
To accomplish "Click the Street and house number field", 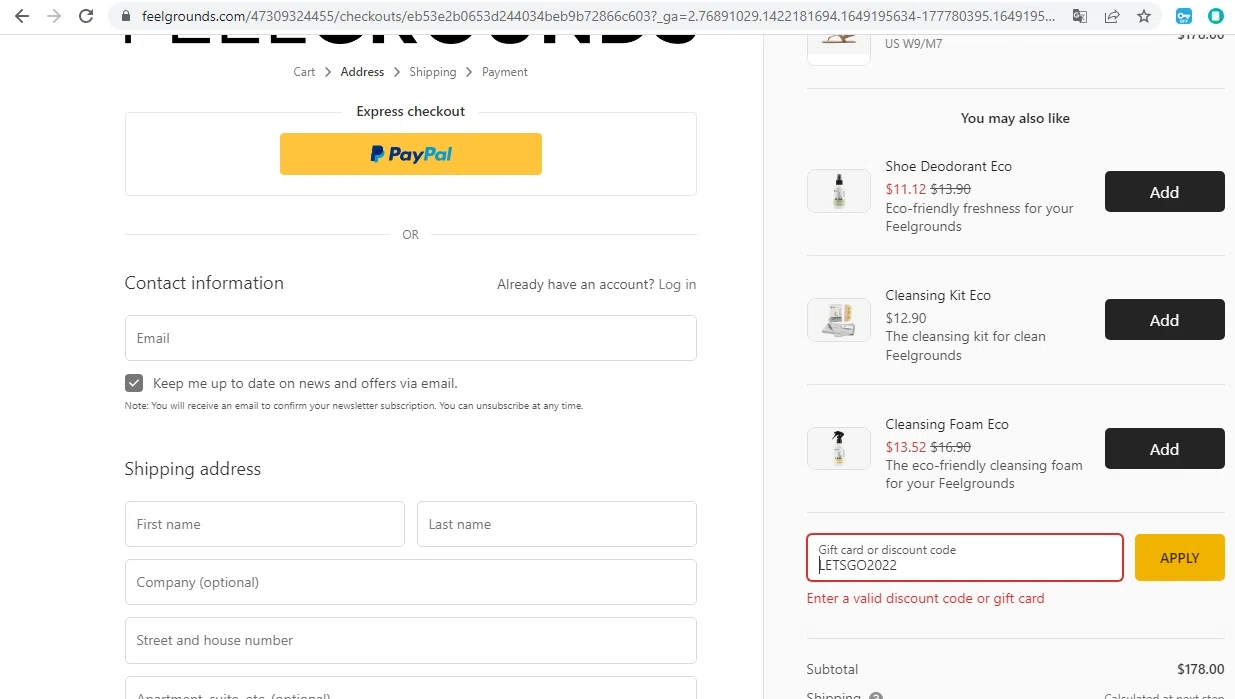I will pyautogui.click(x=411, y=640).
